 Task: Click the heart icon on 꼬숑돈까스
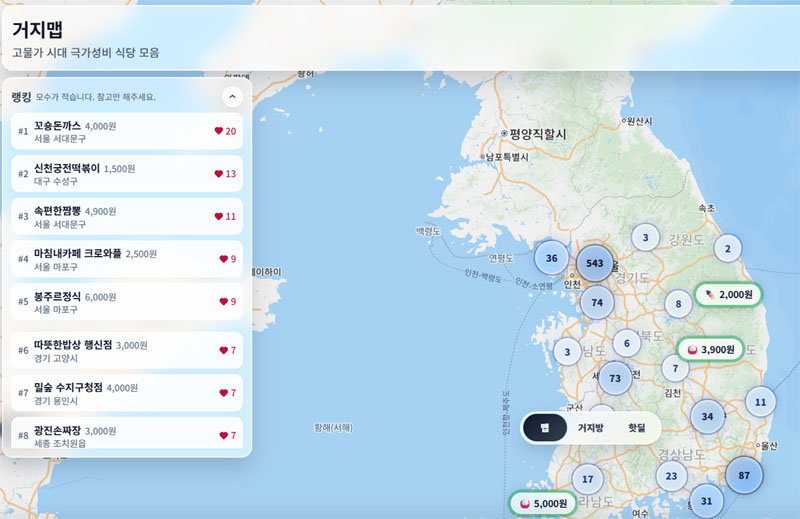click(218, 131)
